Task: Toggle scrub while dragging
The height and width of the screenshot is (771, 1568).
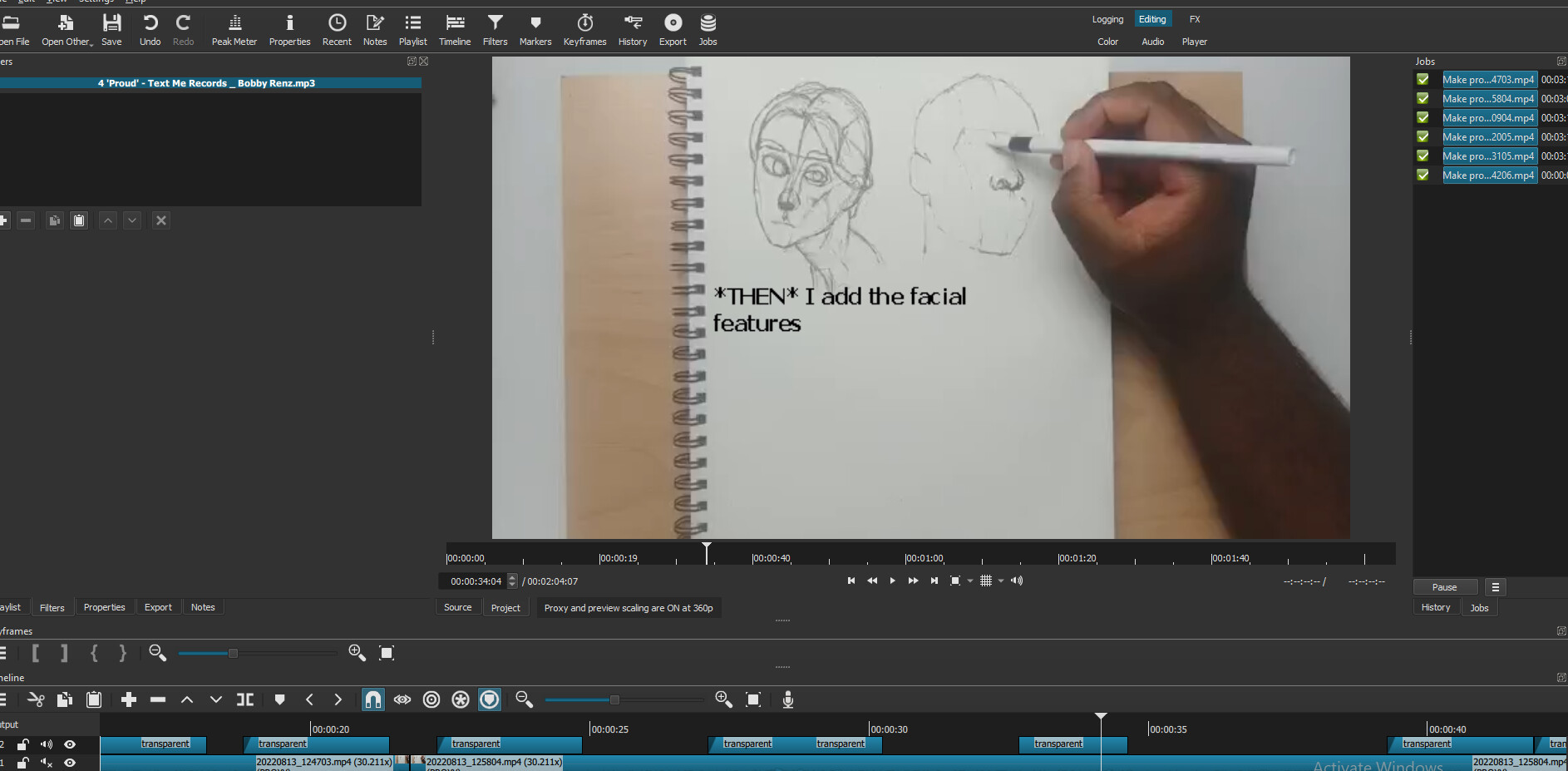Action: pos(402,699)
